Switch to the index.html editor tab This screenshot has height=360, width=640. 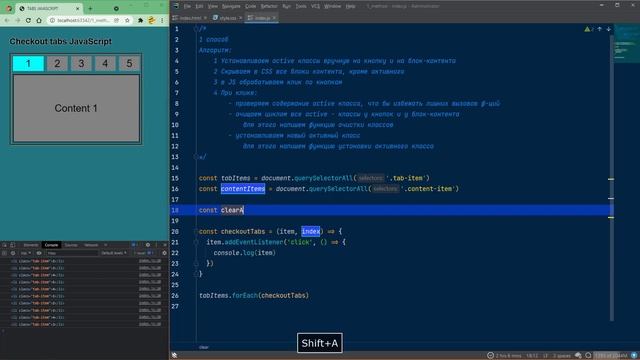tap(190, 18)
